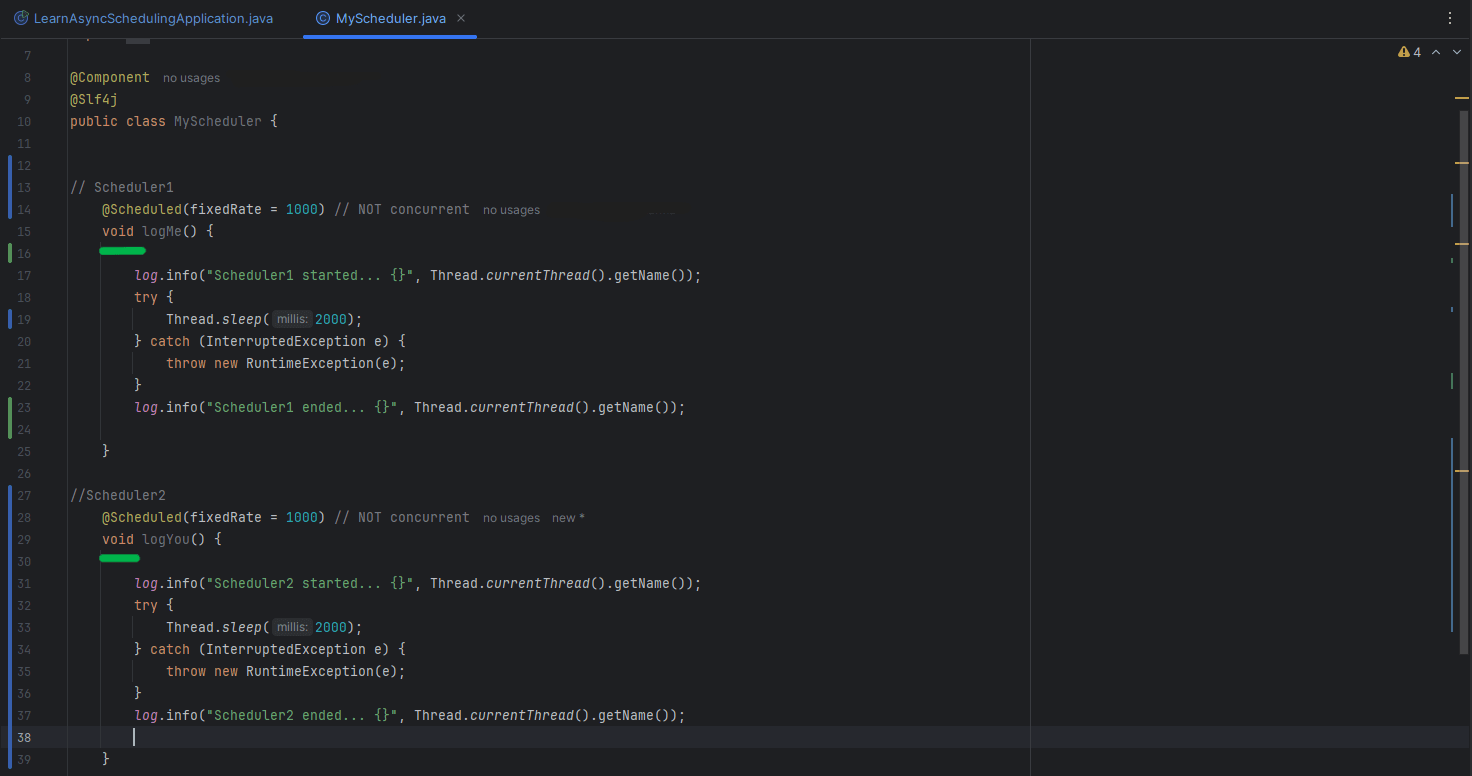Click the 'no usages' hint beside @Component
The width and height of the screenshot is (1472, 776).
click(191, 78)
